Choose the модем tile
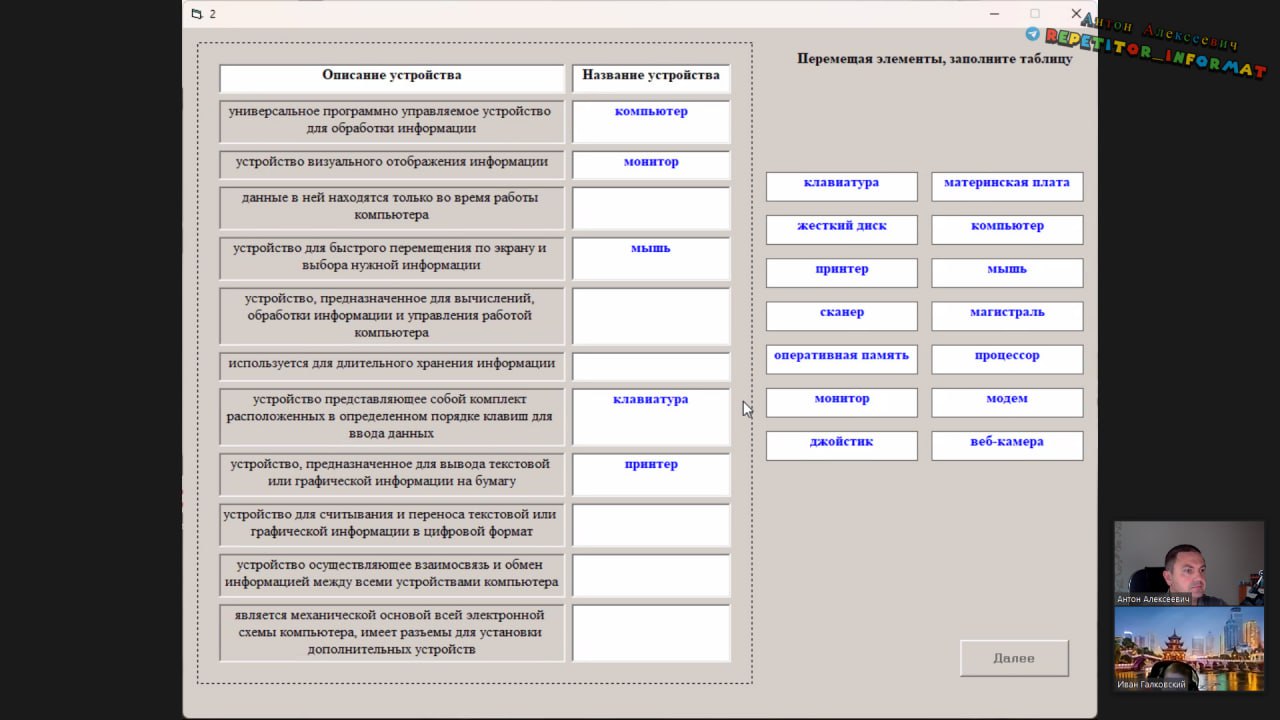The width and height of the screenshot is (1280, 720). point(1007,402)
